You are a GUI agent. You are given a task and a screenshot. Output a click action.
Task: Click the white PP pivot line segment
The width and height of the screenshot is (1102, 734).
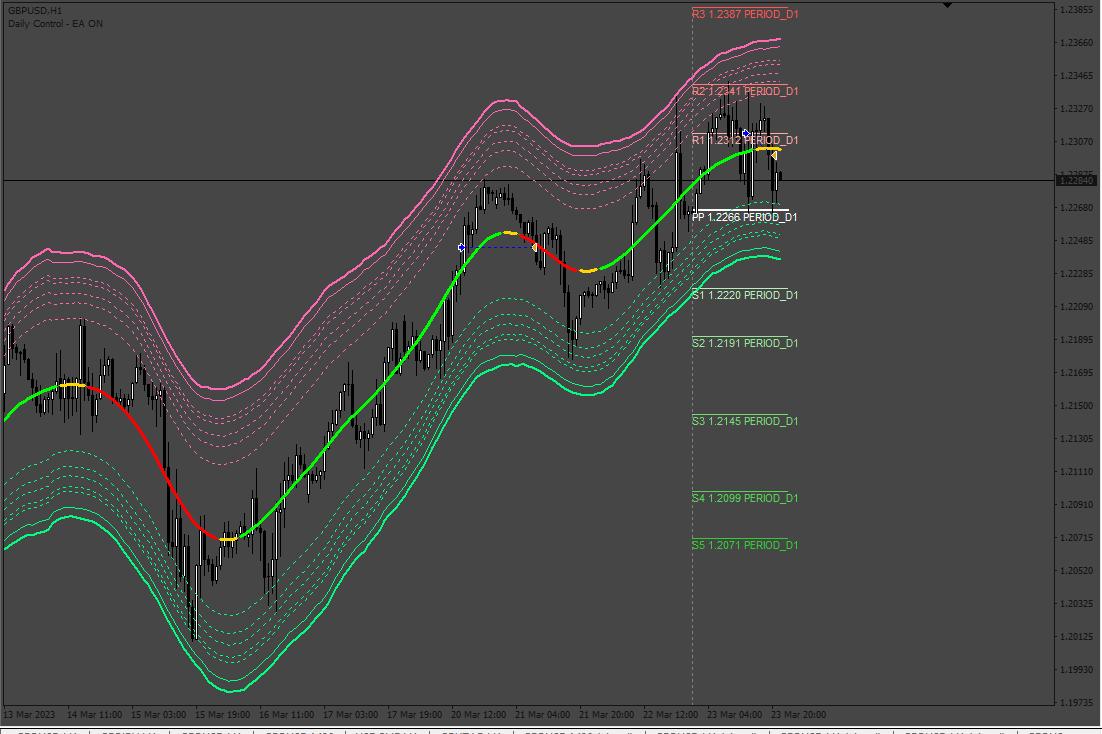pyautogui.click(x=740, y=210)
